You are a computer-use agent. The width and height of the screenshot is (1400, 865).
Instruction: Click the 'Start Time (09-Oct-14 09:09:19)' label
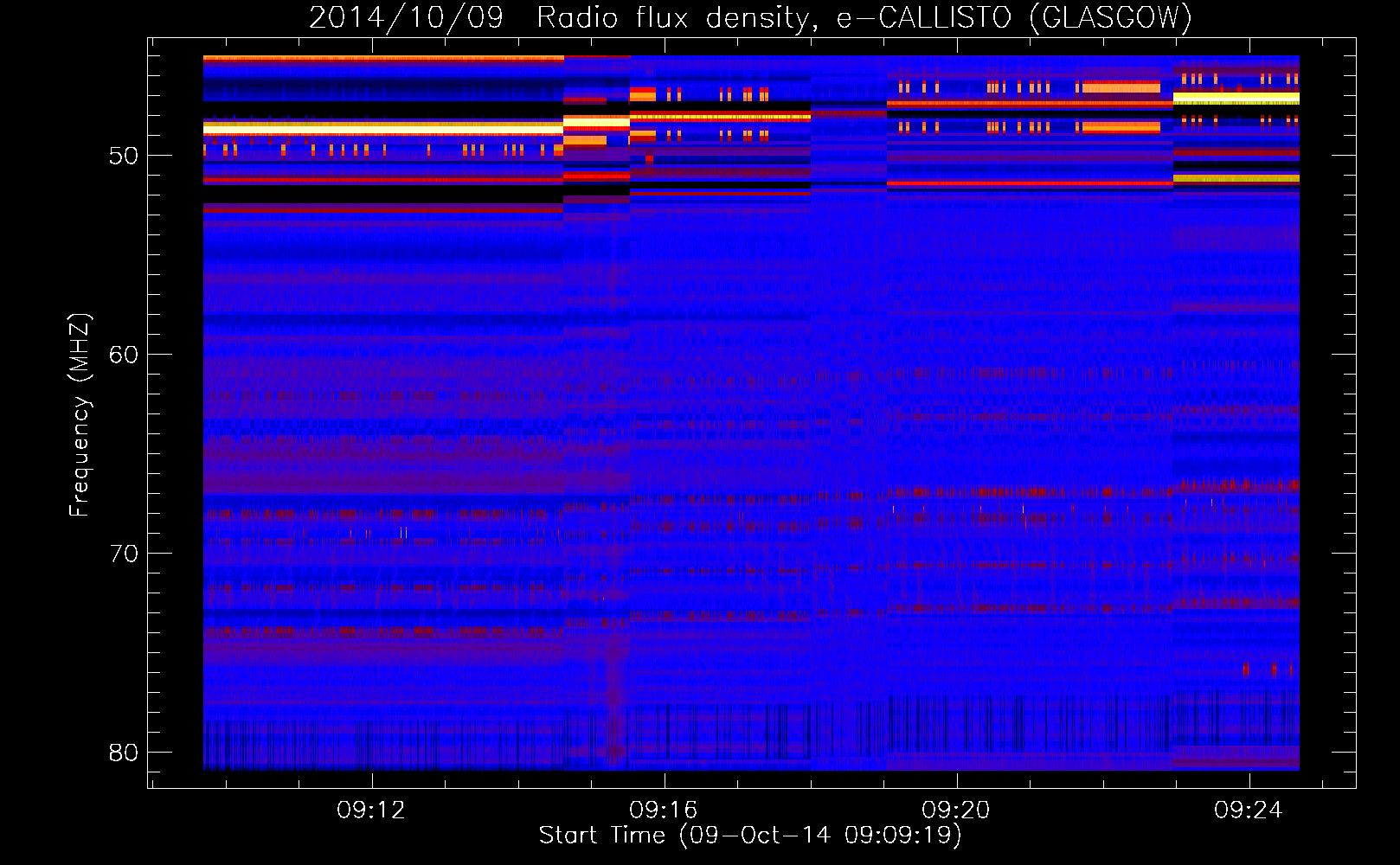(750, 836)
